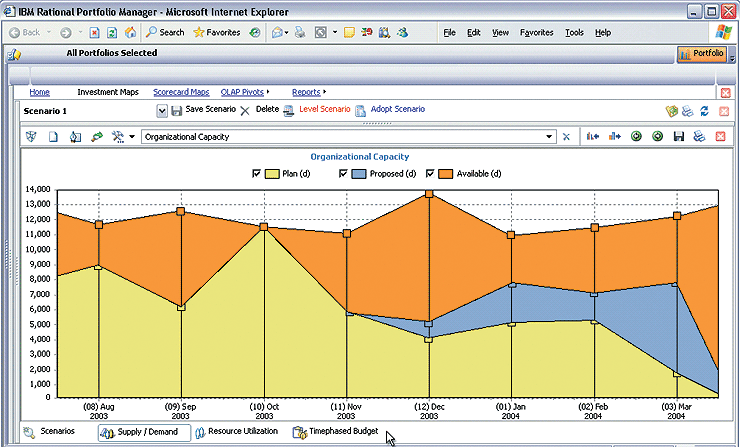Expand the arrow beside Portfolio button

[x=732, y=59]
